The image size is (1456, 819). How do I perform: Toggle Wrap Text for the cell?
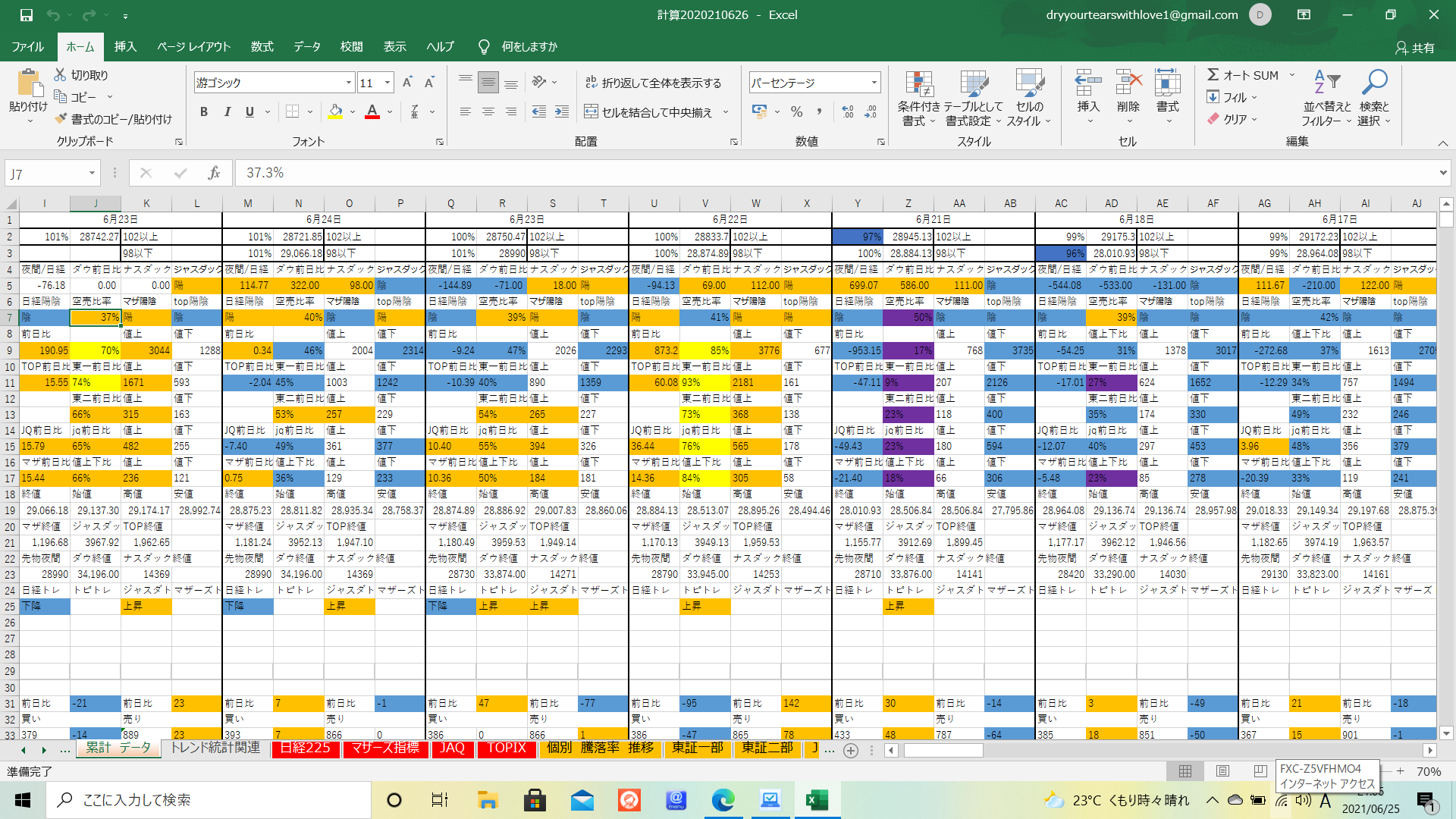point(653,83)
